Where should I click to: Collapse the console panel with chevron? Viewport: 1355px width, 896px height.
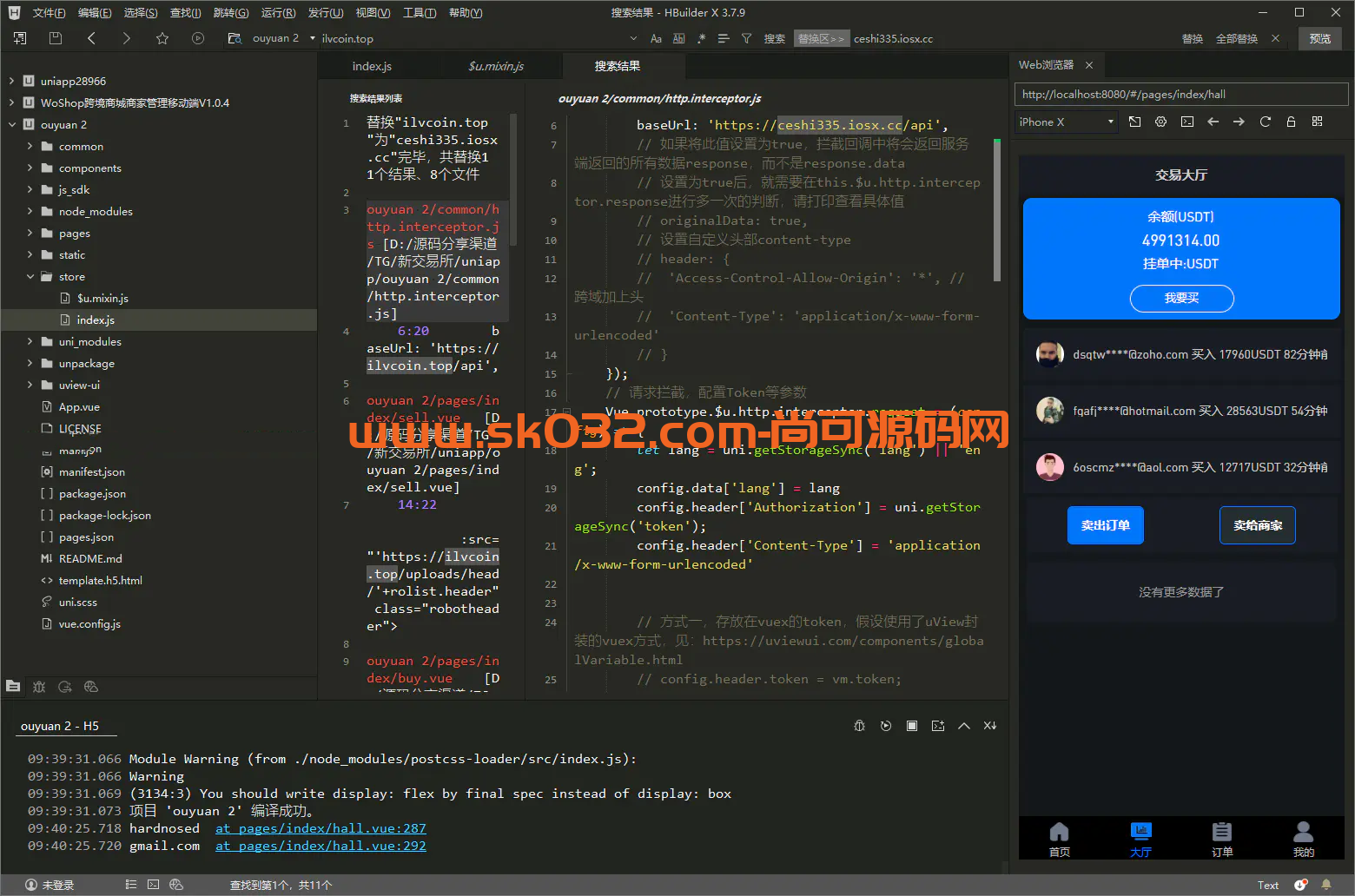click(964, 726)
